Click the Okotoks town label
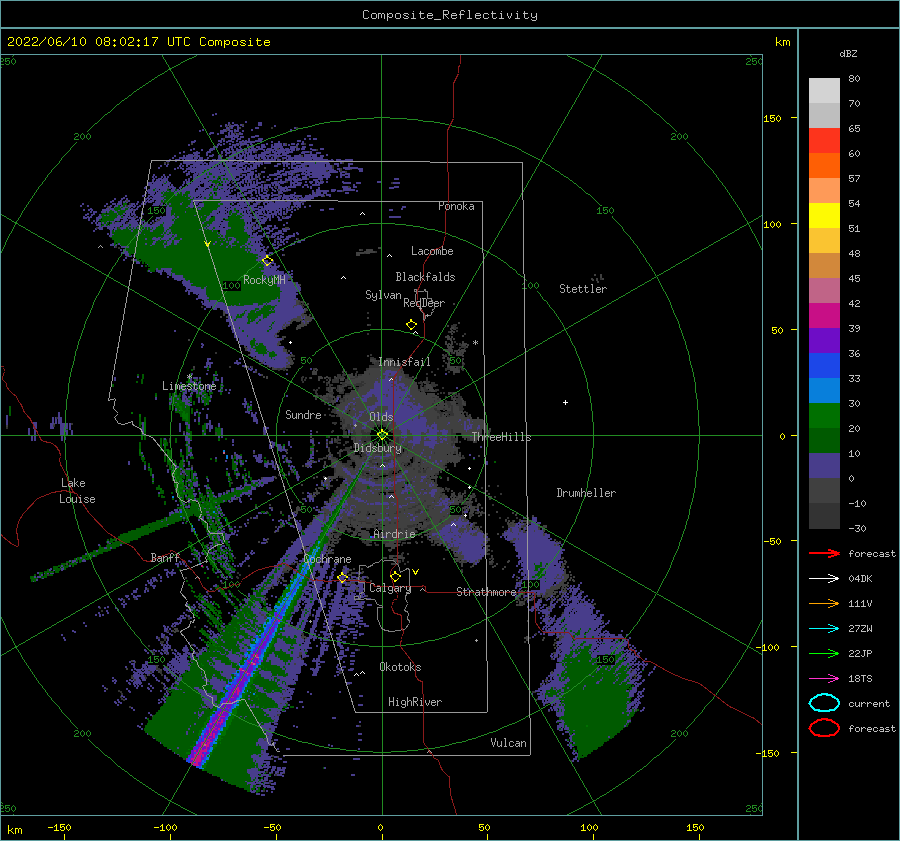Viewport: 900px width, 841px height. point(400,667)
